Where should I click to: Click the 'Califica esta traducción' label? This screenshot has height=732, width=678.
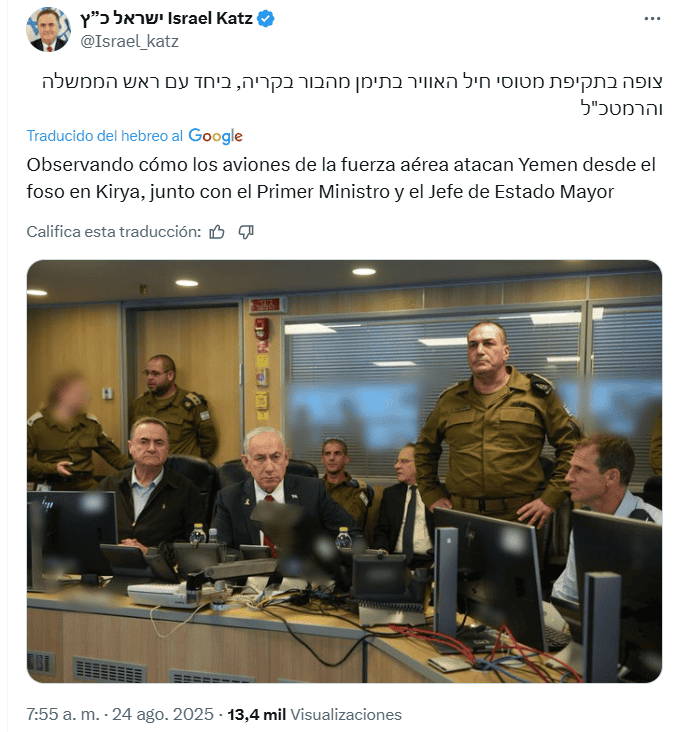pos(113,232)
